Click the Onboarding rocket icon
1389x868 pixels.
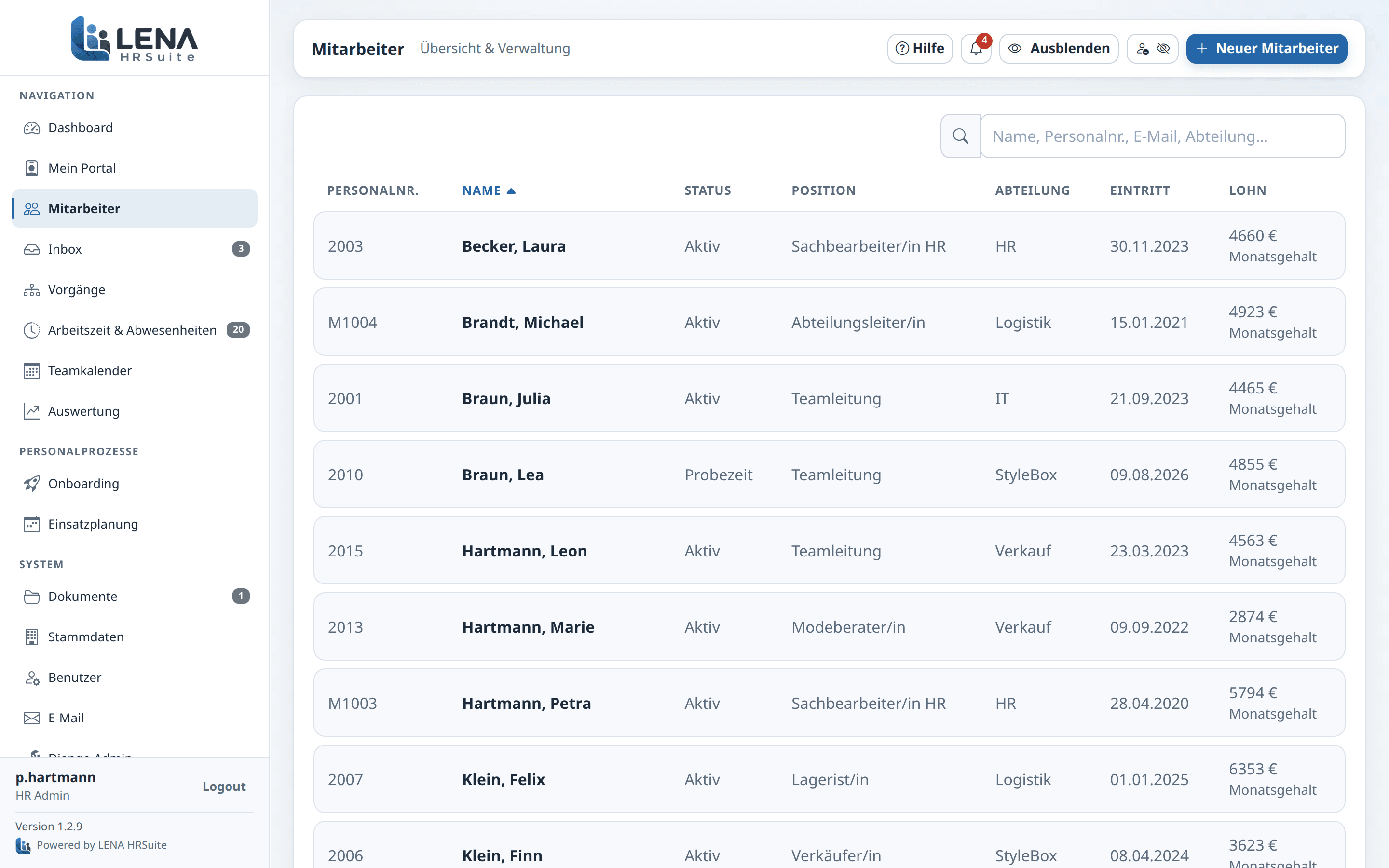pos(31,484)
